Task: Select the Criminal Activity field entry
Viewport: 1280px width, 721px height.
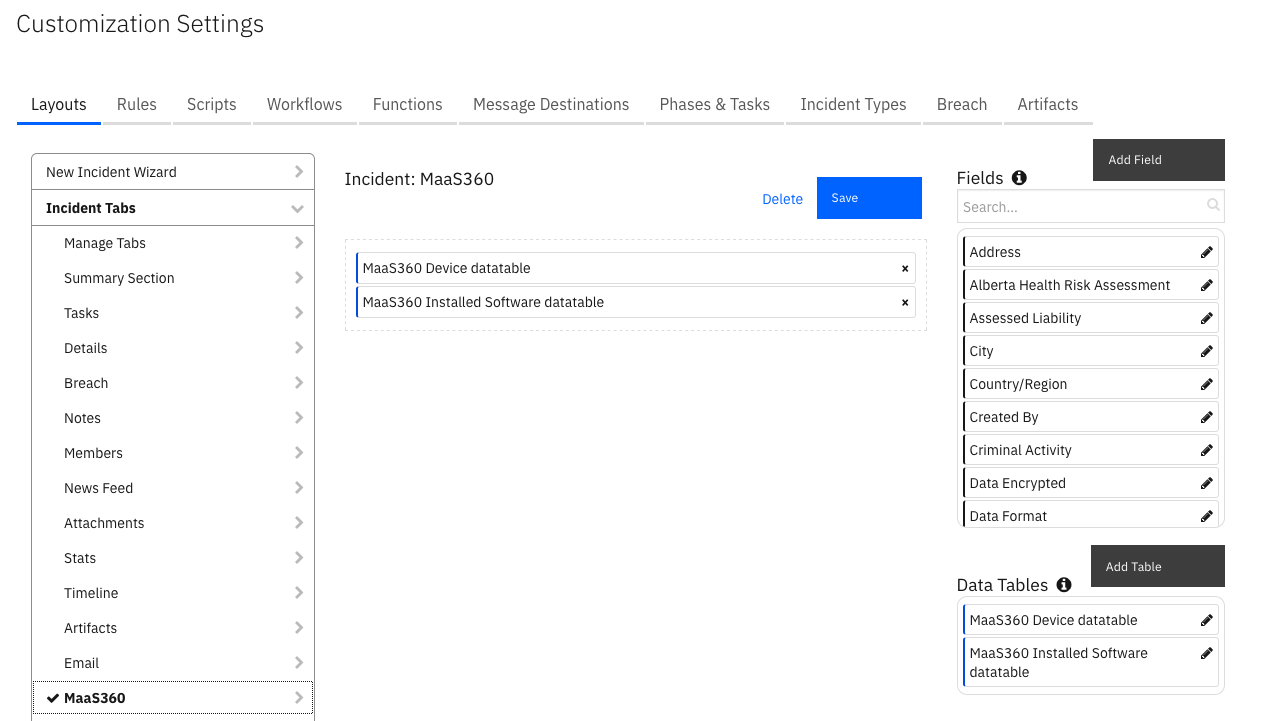Action: (x=1091, y=450)
